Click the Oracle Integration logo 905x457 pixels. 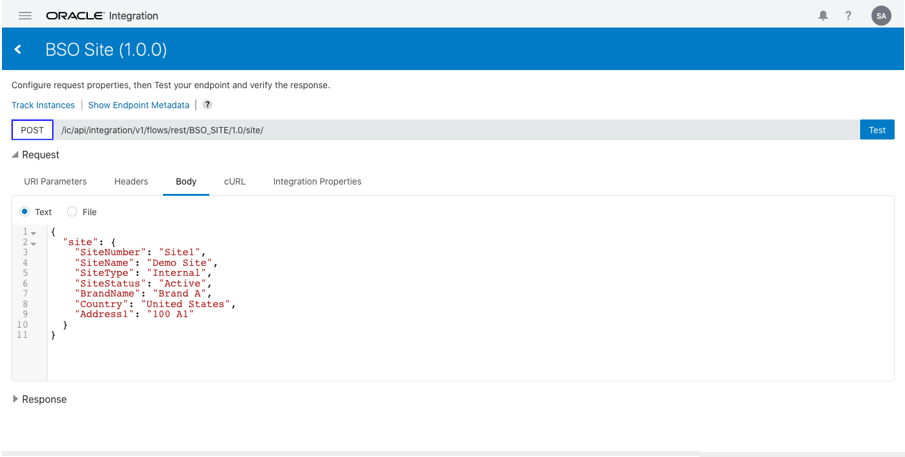pos(102,16)
